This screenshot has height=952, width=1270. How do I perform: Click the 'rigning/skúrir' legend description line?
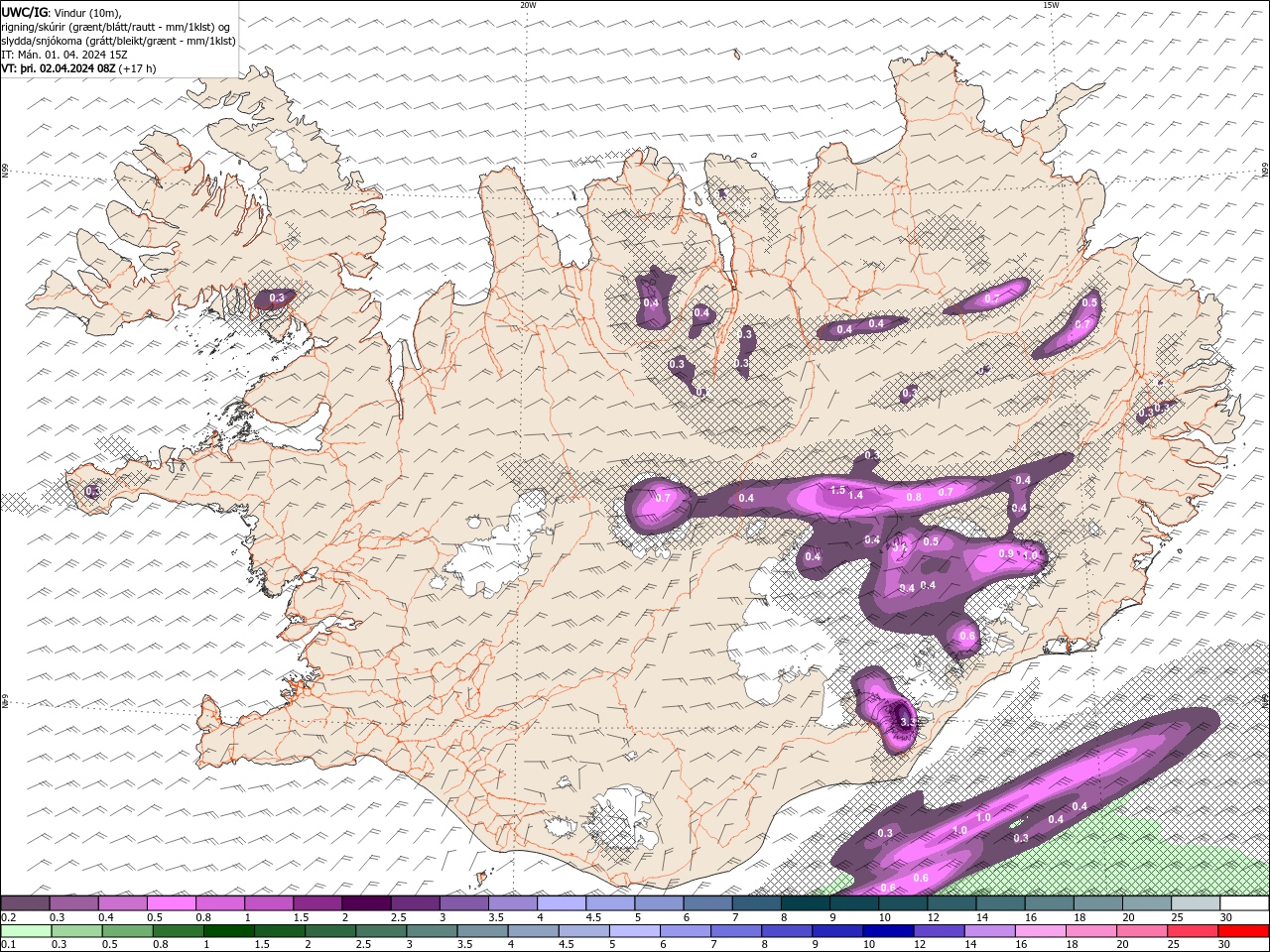(118, 27)
